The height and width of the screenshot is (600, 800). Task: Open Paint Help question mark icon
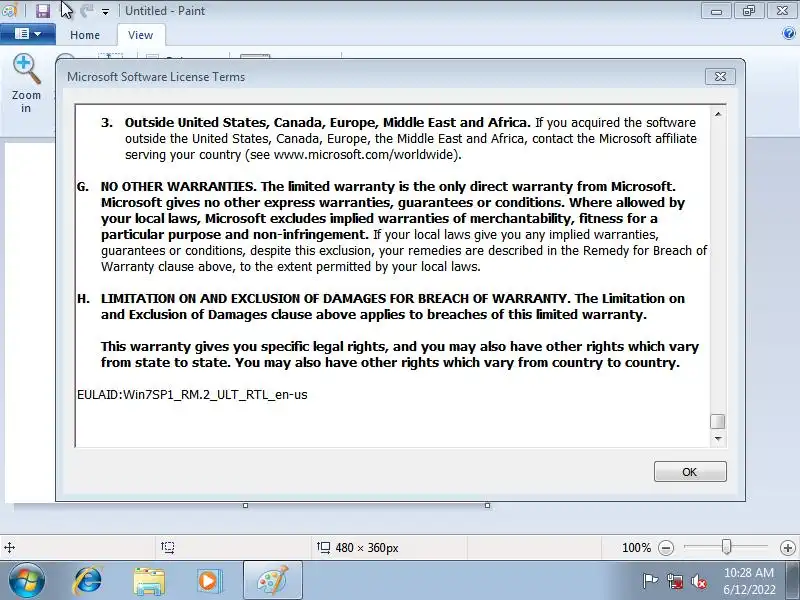pyautogui.click(x=788, y=34)
